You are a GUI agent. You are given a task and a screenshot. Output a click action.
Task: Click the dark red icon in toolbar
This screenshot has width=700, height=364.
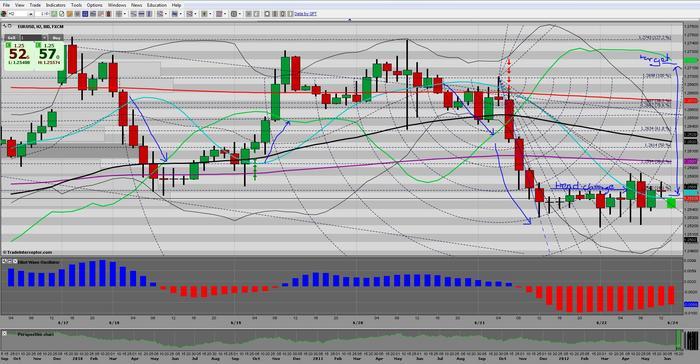[x=108, y=14]
